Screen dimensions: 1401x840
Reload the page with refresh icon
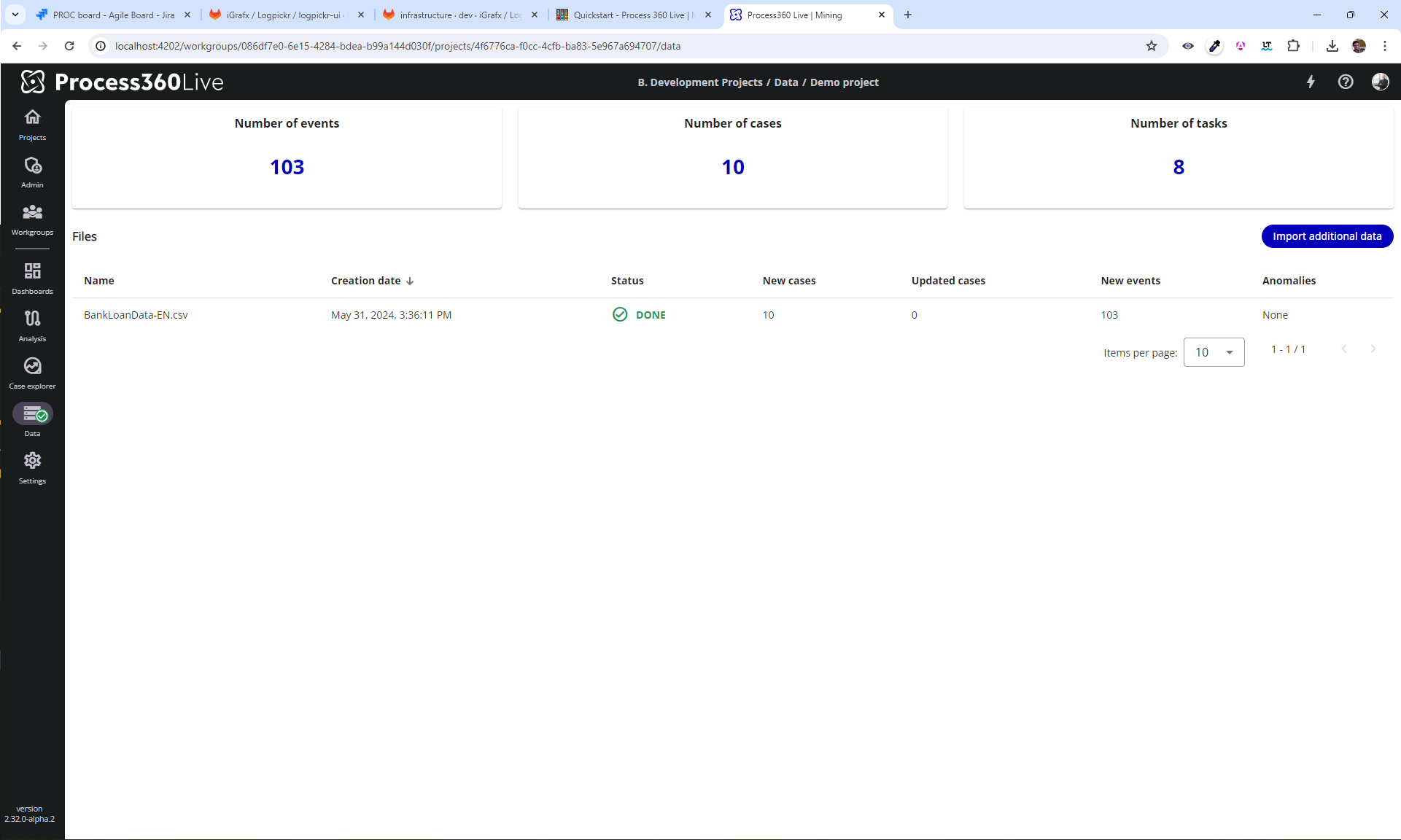tap(69, 46)
